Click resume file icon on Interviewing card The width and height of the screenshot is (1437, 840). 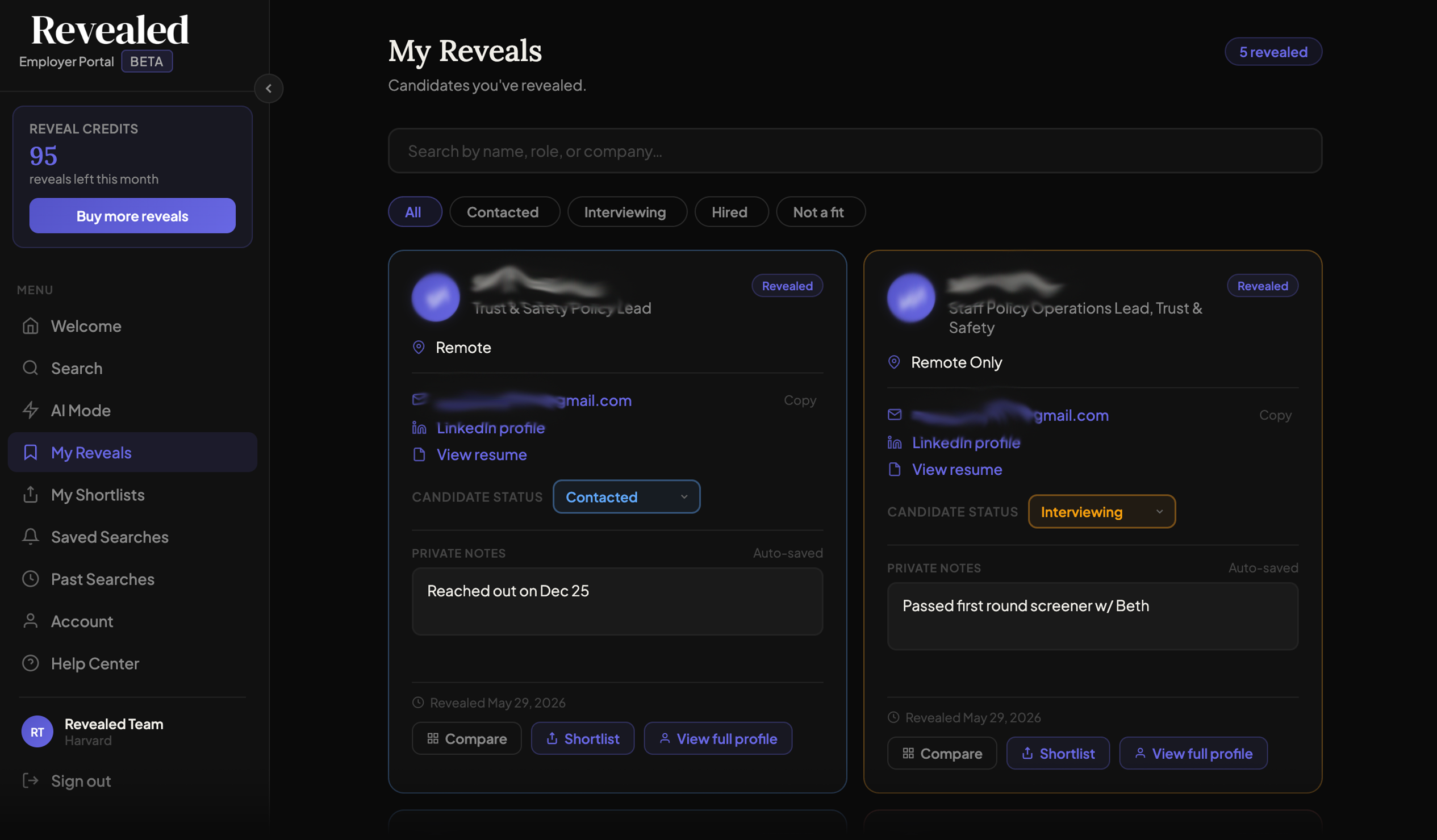point(895,469)
